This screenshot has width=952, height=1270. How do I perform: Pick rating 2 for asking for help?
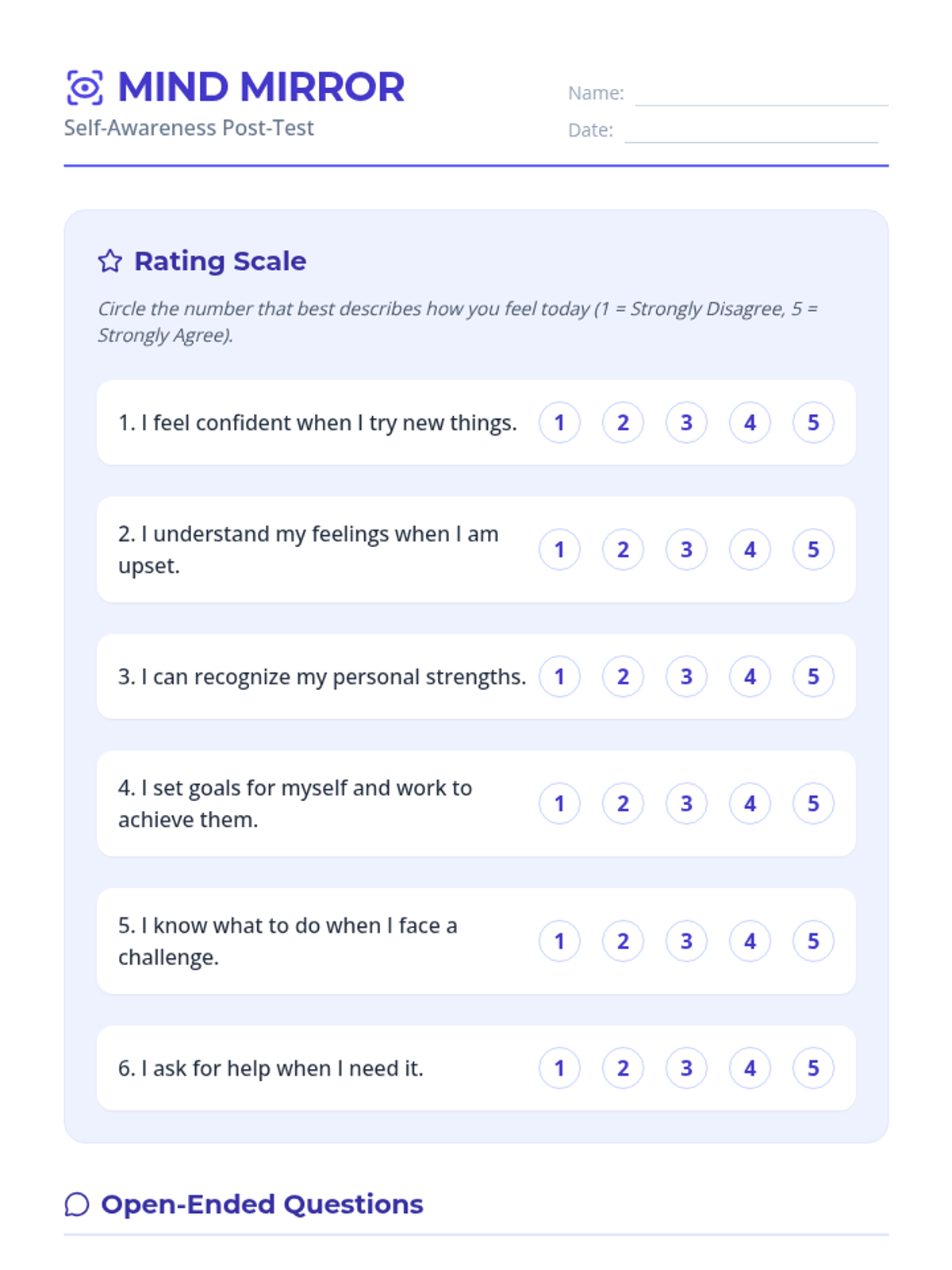point(623,1068)
